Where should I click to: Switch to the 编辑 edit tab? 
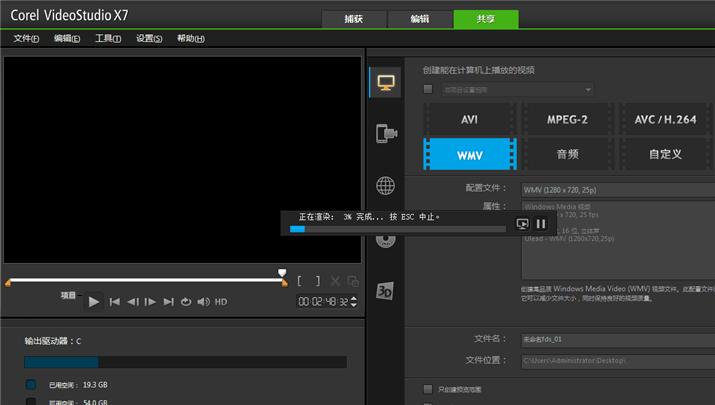[x=420, y=19]
